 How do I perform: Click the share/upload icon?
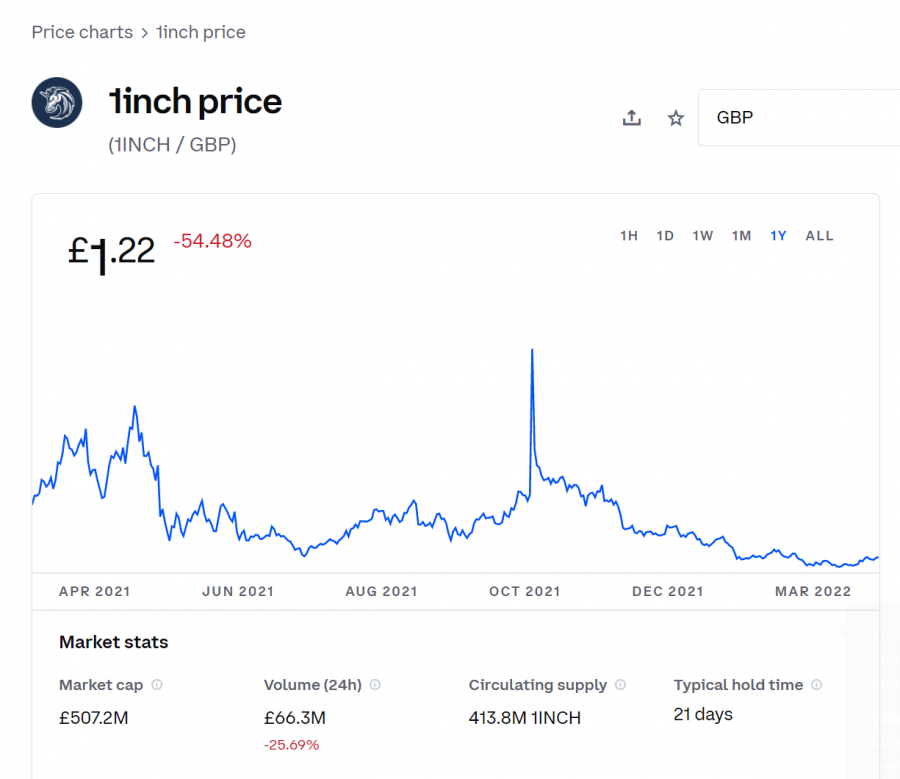[x=631, y=118]
